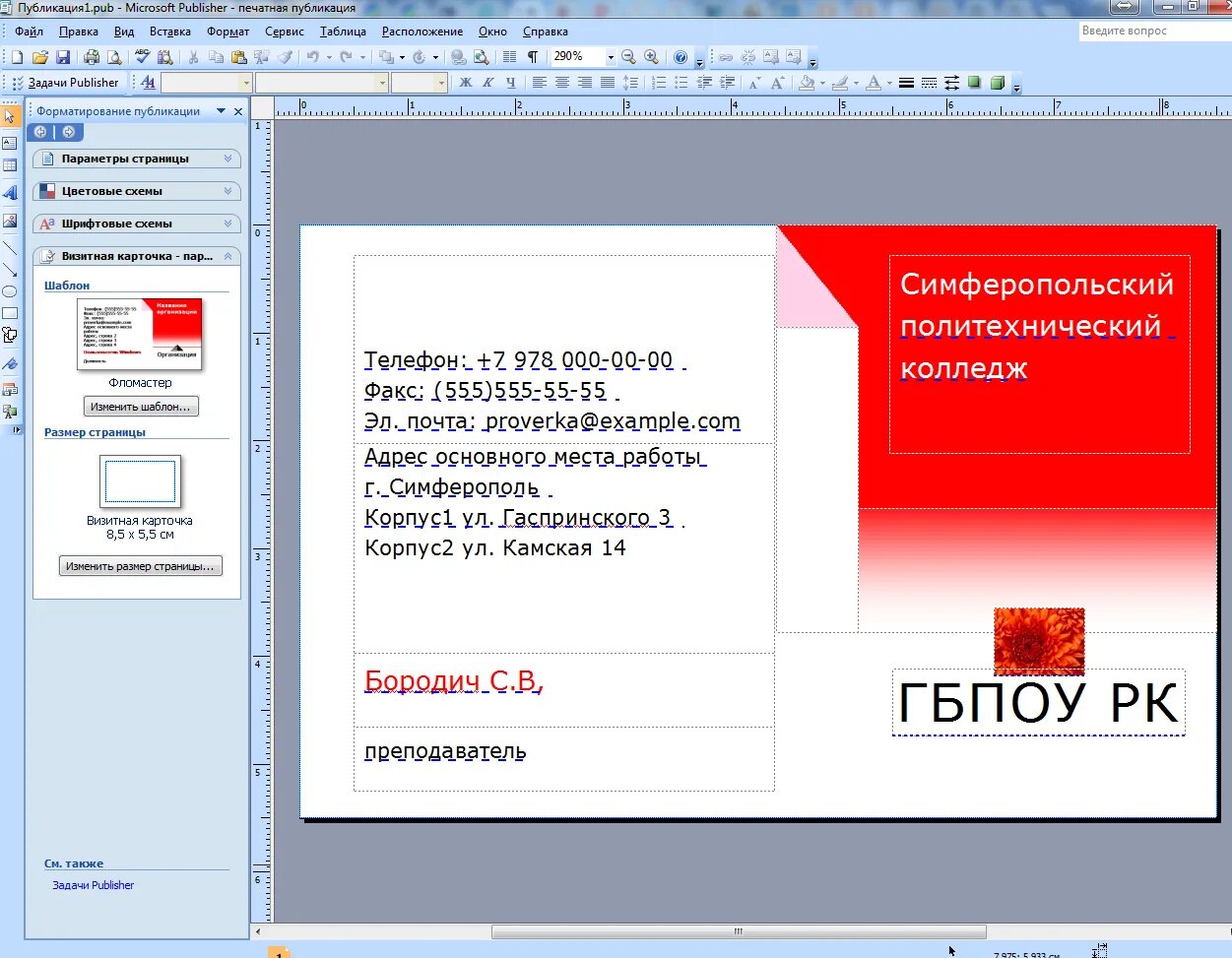Screen dimensions: 1232x958
Task: Open the Формат menu
Action: (228, 32)
